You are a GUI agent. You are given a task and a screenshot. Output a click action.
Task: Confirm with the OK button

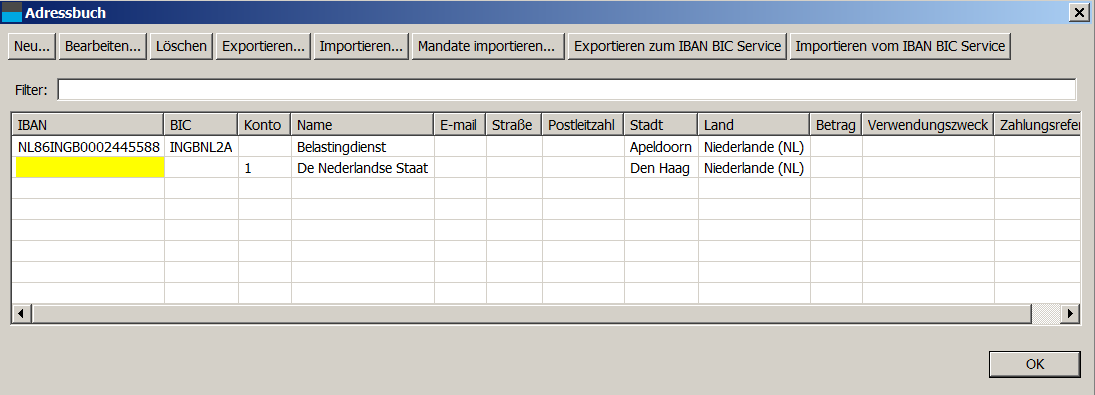[1035, 364]
